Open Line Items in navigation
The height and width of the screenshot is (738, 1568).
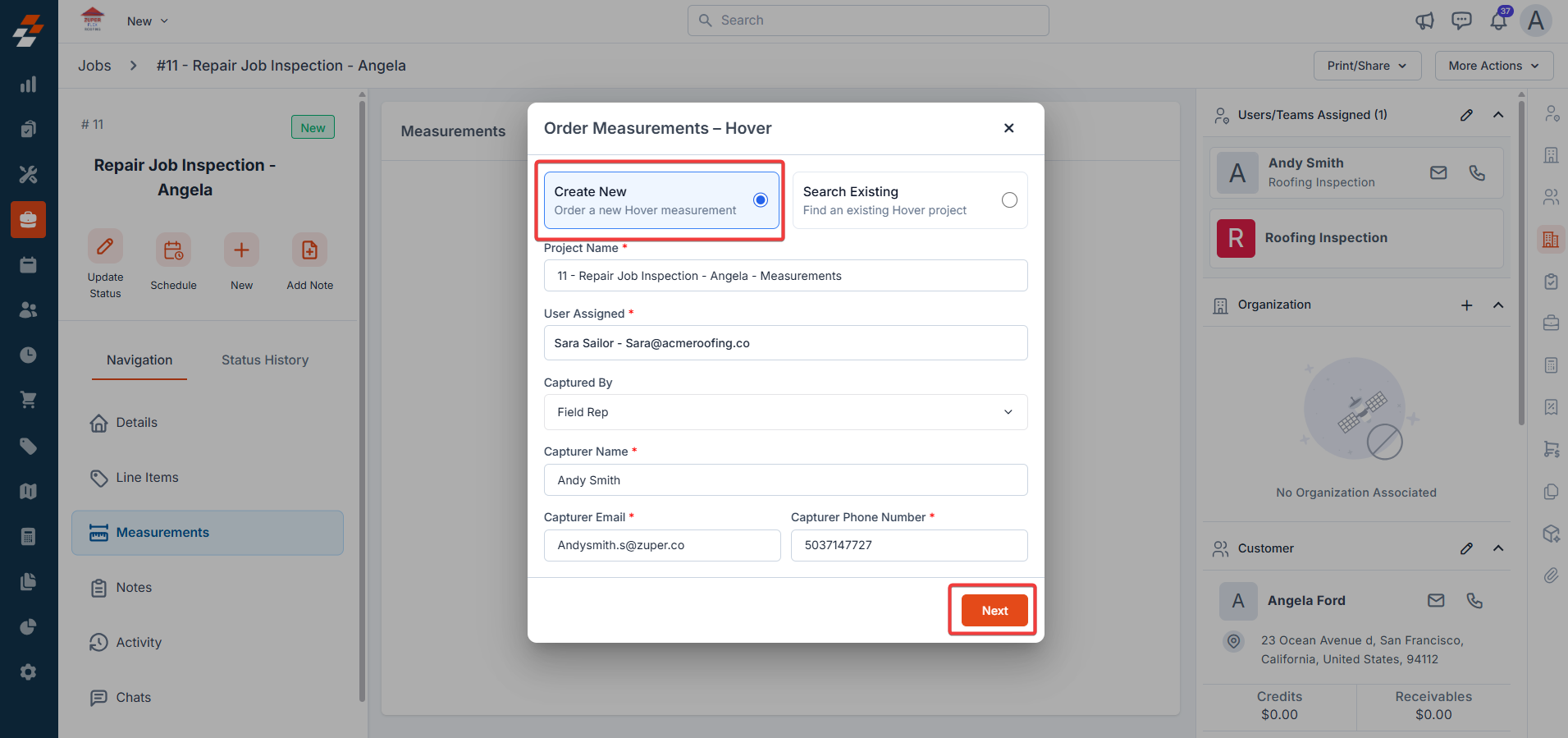point(208,478)
